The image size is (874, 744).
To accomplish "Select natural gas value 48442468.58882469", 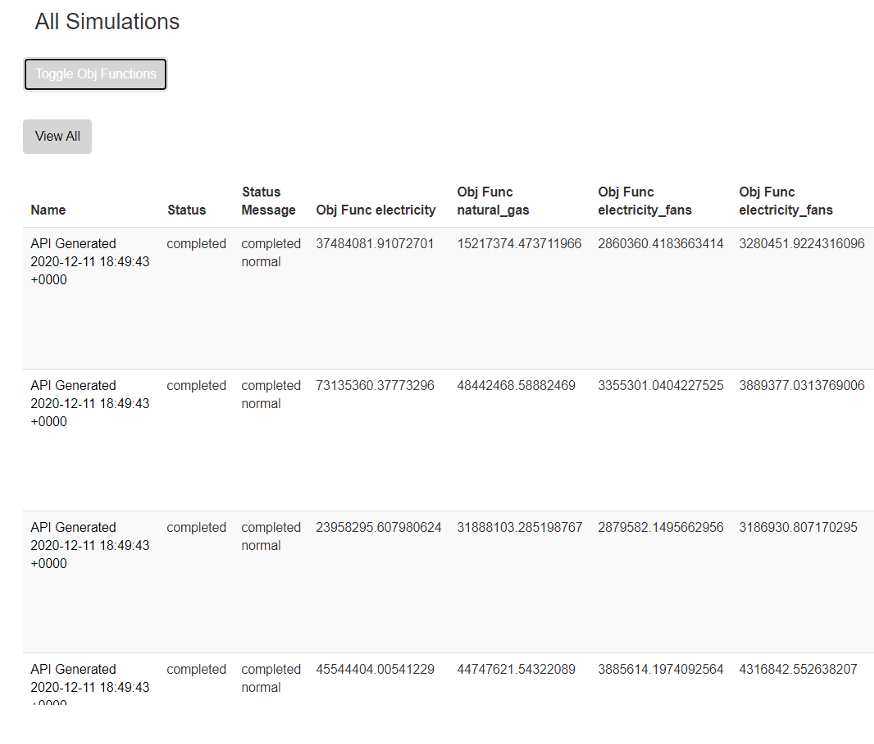I will click(516, 386).
